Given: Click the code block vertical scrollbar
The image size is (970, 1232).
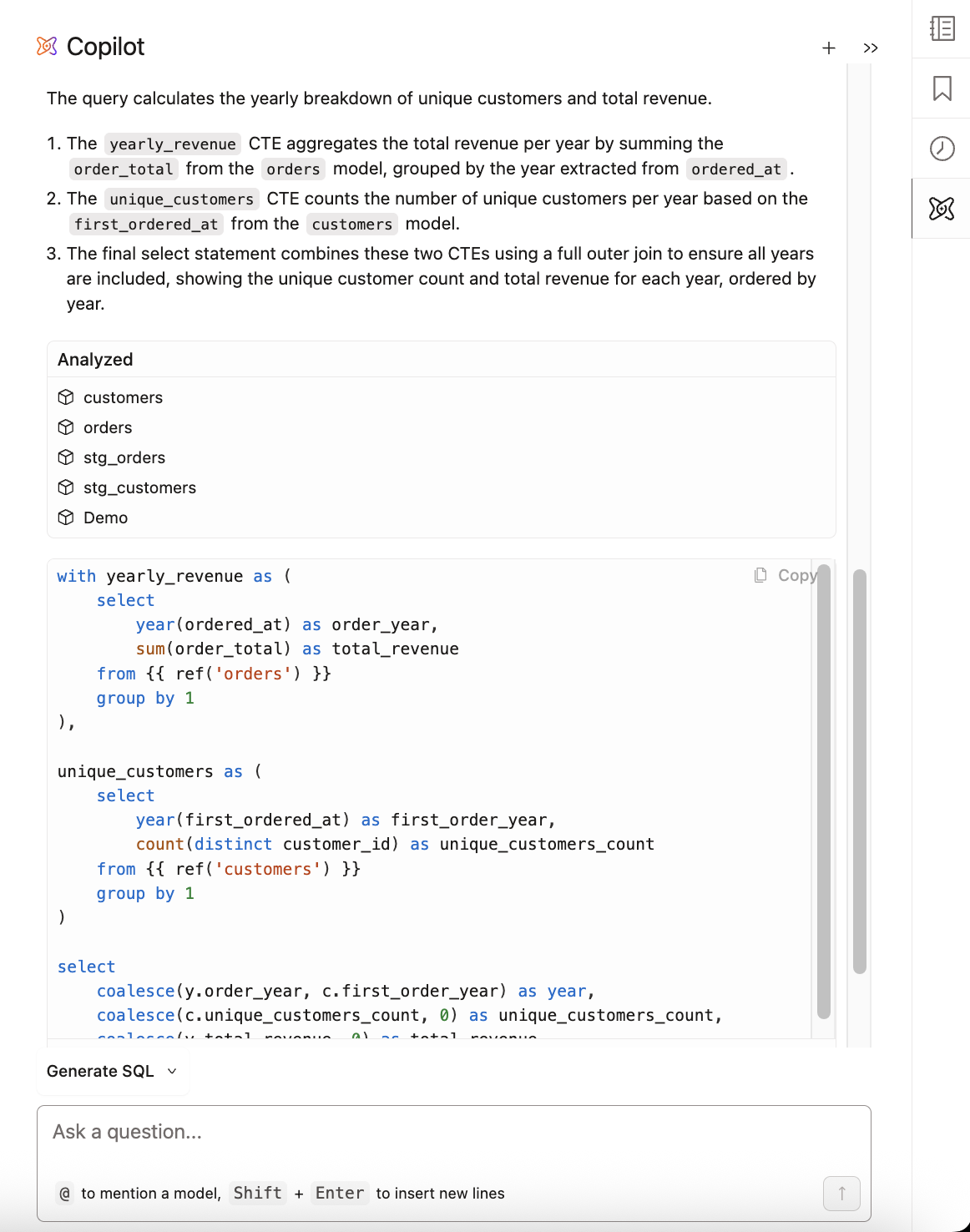Looking at the screenshot, I should (823, 793).
